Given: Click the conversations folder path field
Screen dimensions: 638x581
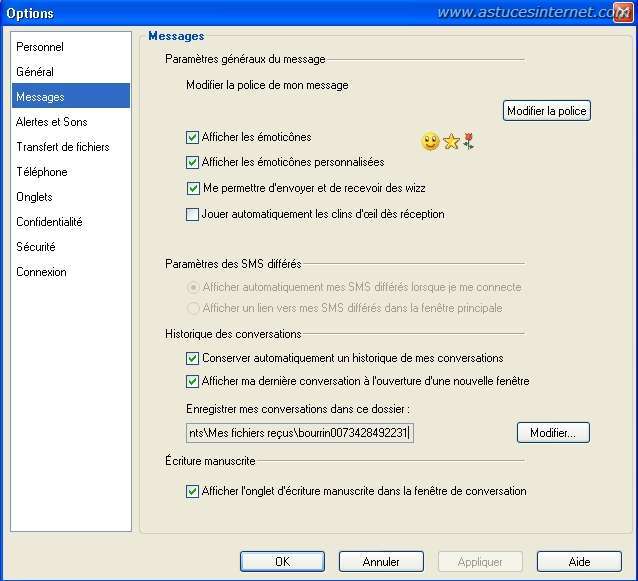Looking at the screenshot, I should click(x=300, y=432).
